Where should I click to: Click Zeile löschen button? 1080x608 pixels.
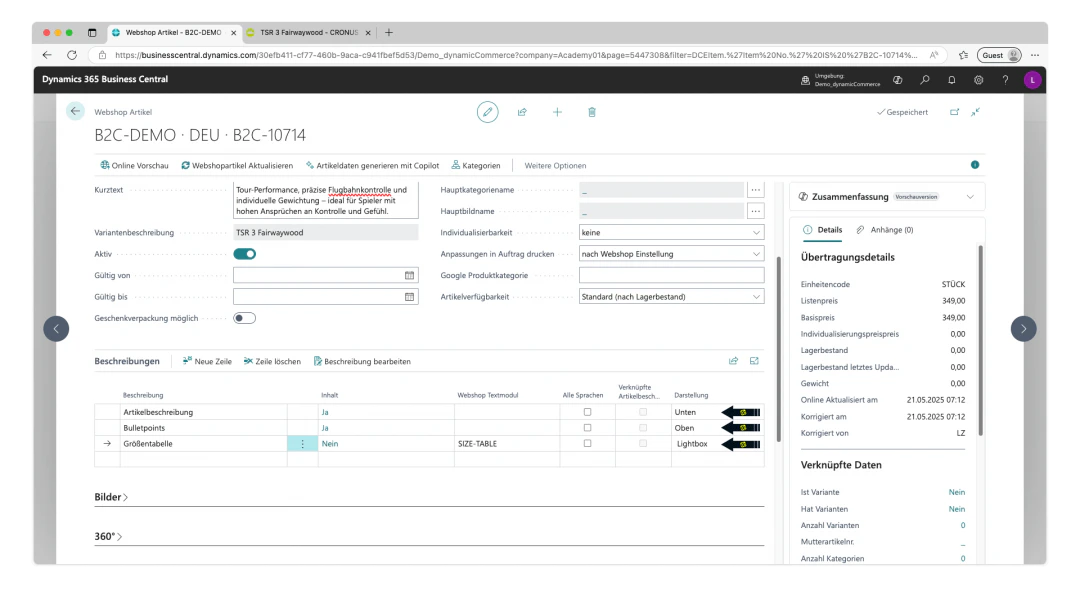[x=272, y=361]
